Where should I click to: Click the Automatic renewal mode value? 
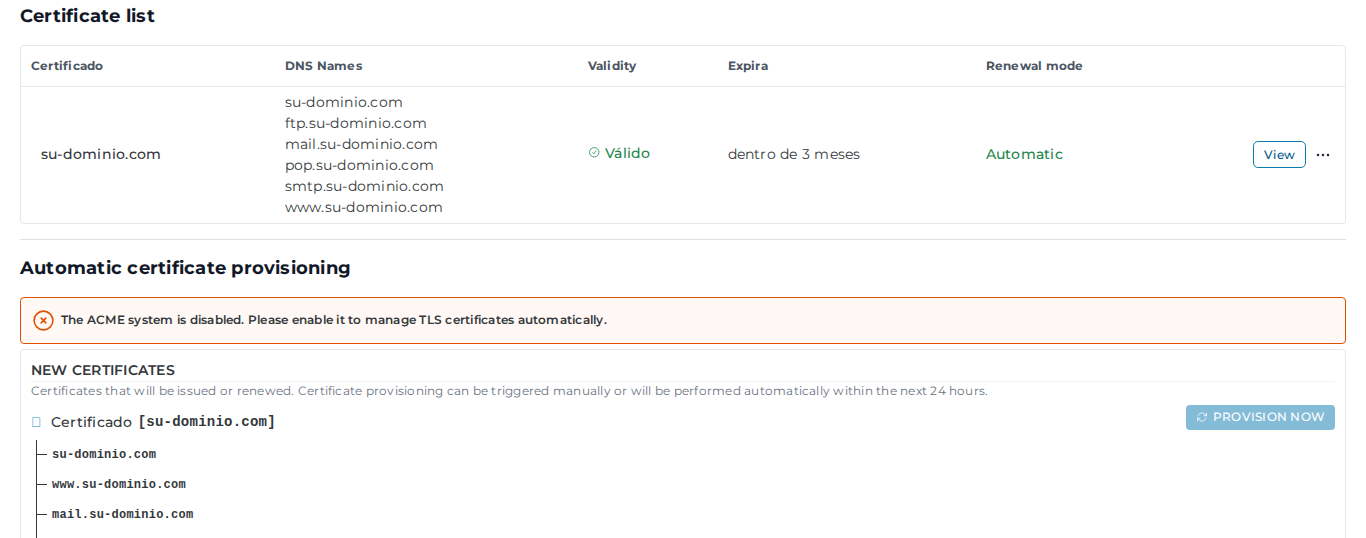click(1024, 154)
